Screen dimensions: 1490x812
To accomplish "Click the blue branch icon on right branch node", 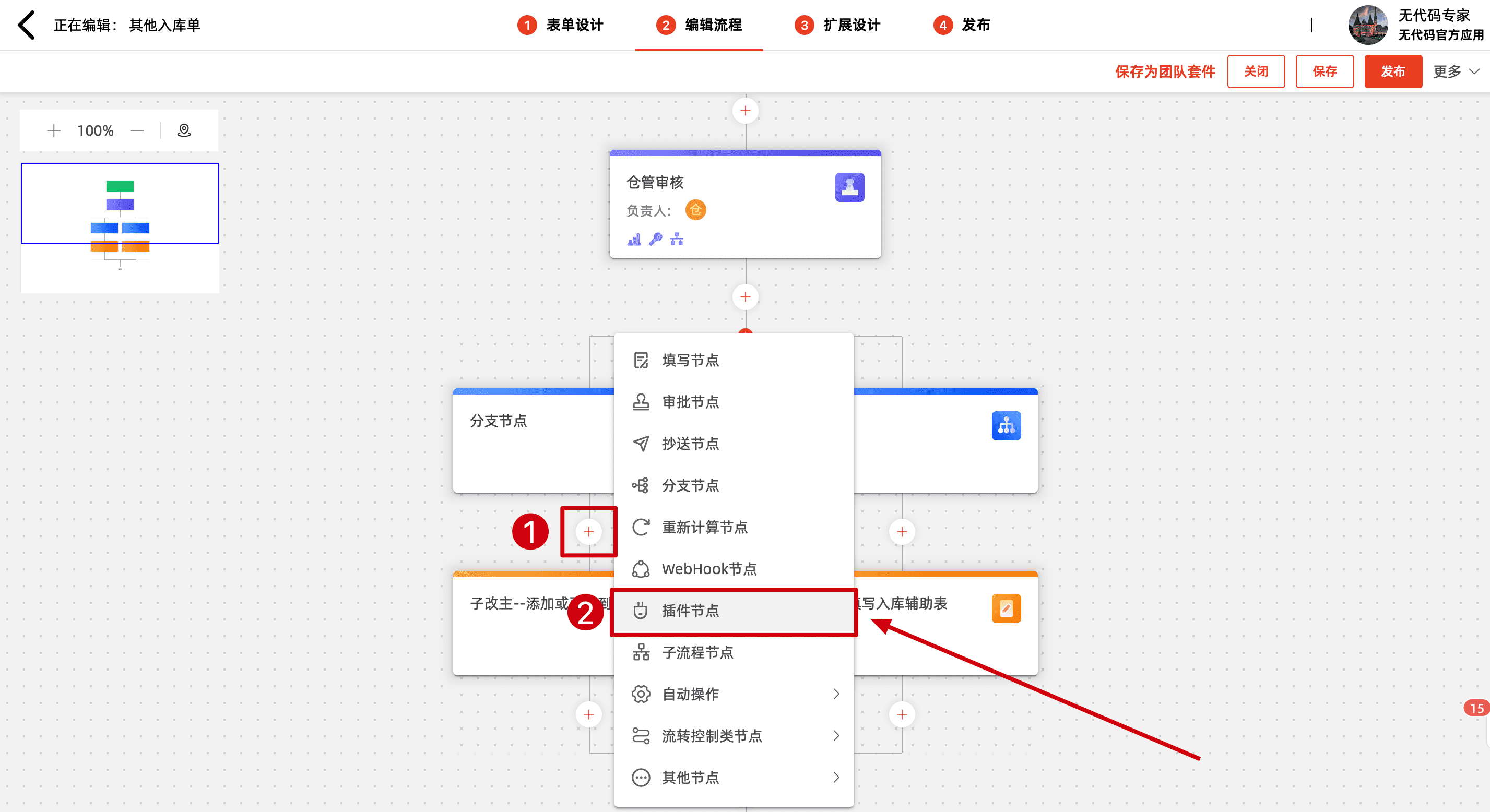I will tap(1006, 426).
